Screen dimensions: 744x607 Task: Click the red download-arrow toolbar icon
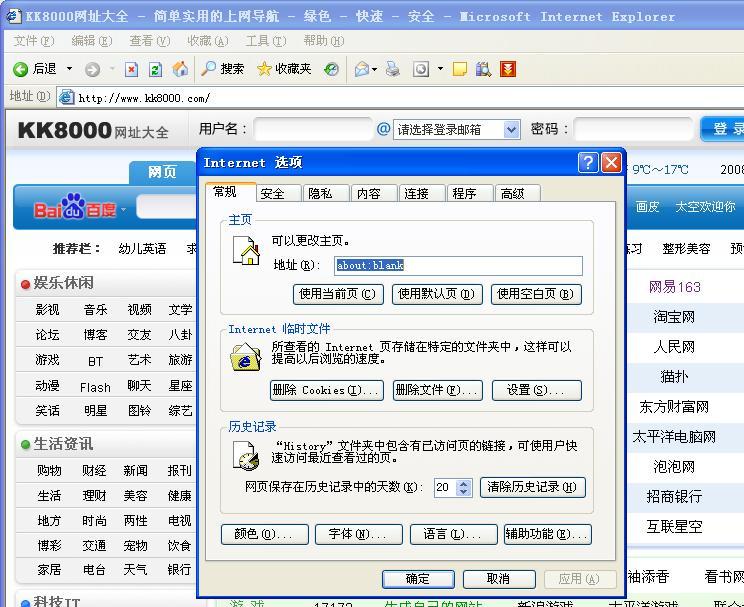click(508, 69)
